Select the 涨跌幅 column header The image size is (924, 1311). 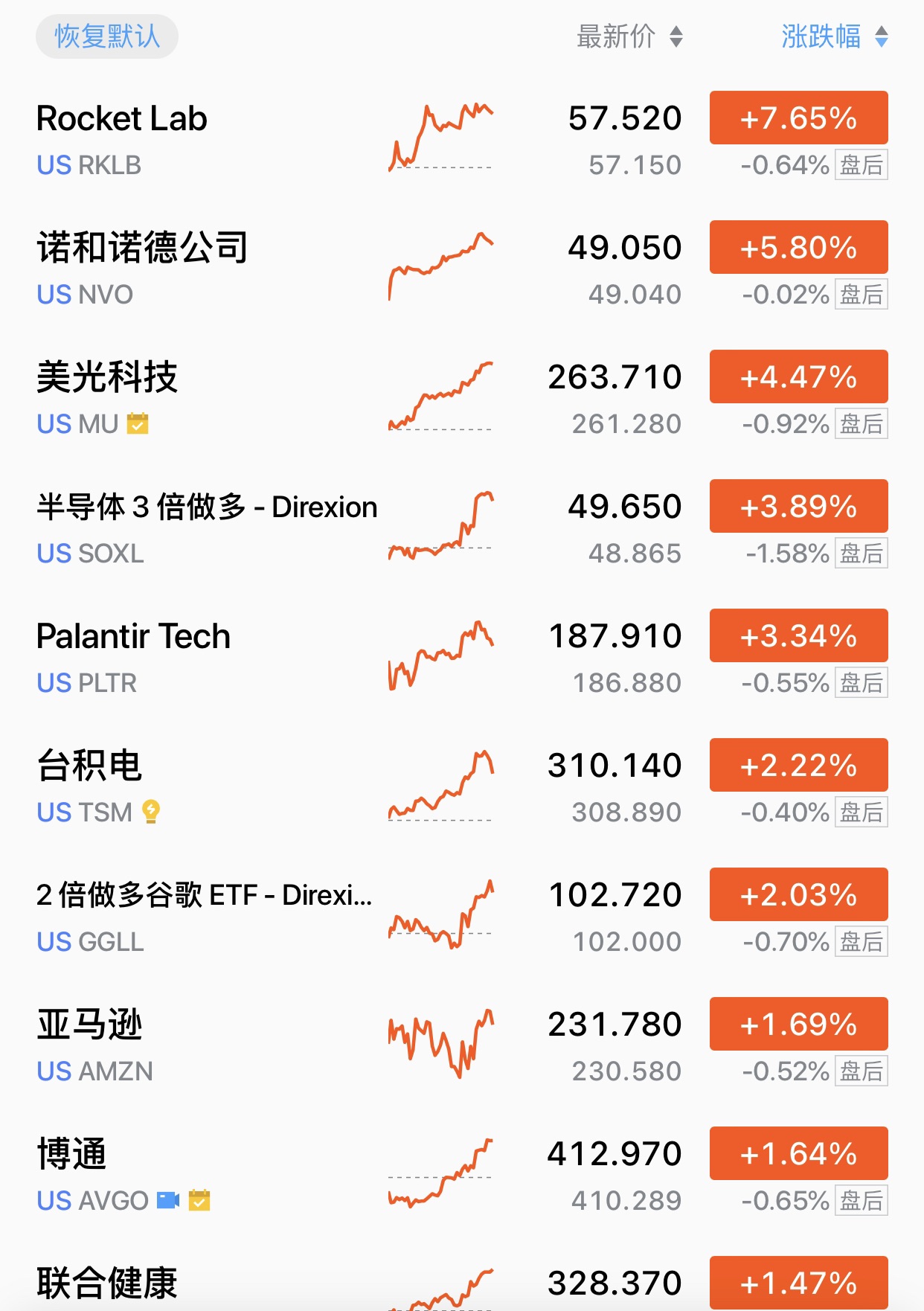pos(821,36)
